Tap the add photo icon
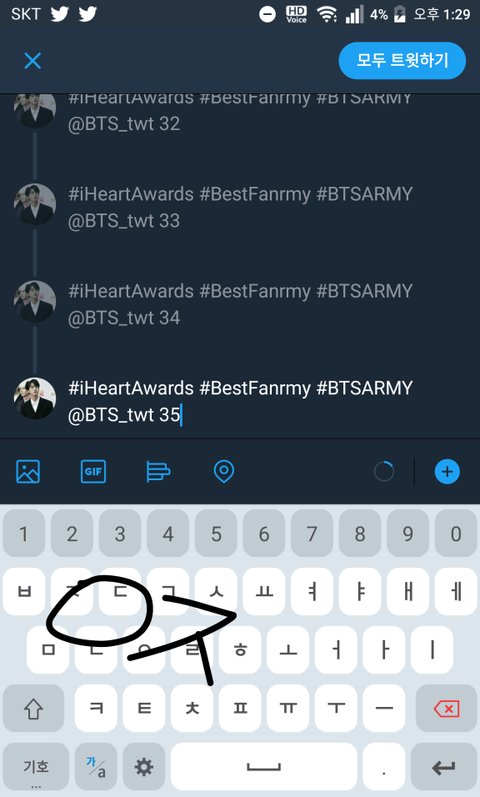The height and width of the screenshot is (797, 480). (x=28, y=471)
